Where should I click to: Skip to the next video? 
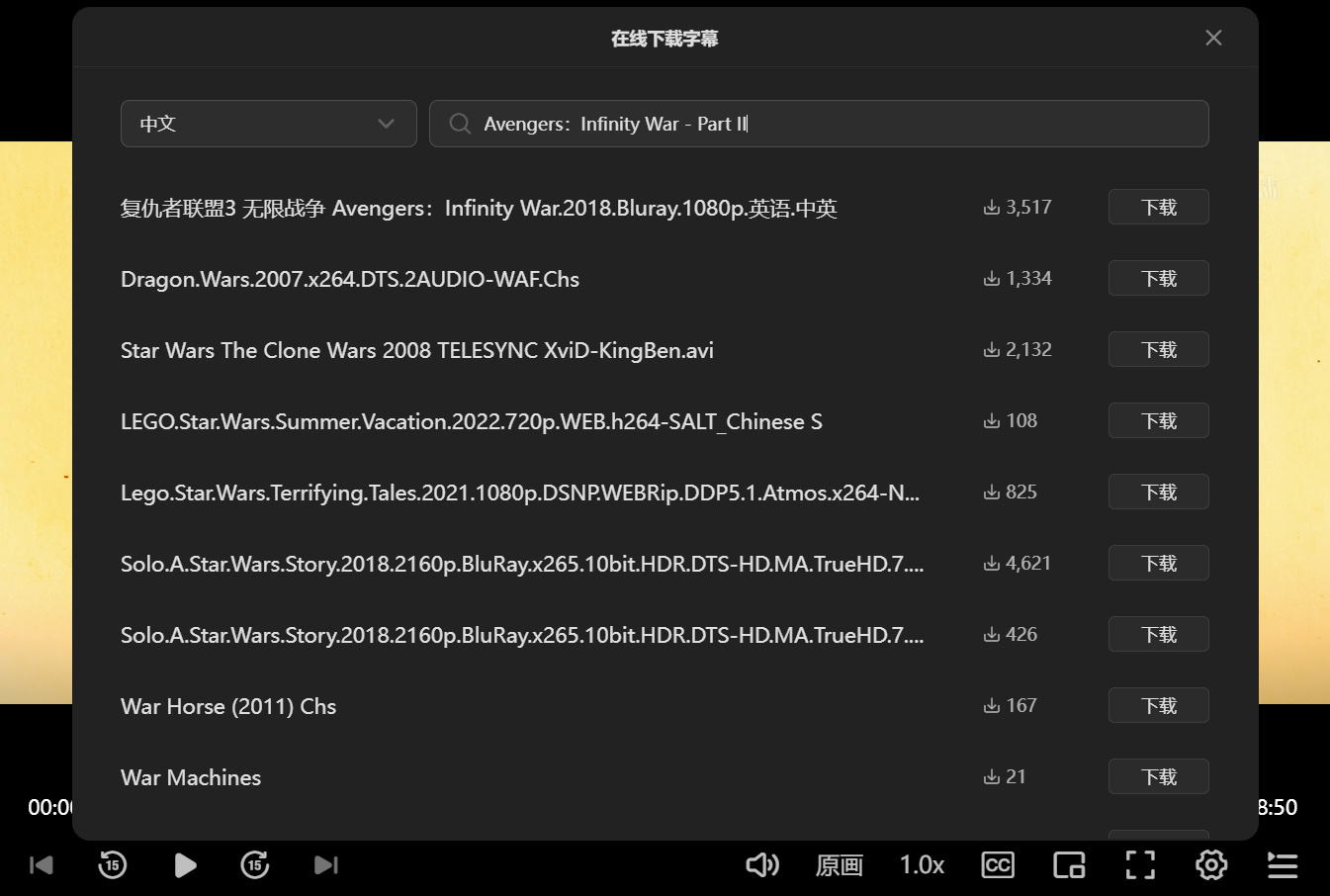coord(326,865)
